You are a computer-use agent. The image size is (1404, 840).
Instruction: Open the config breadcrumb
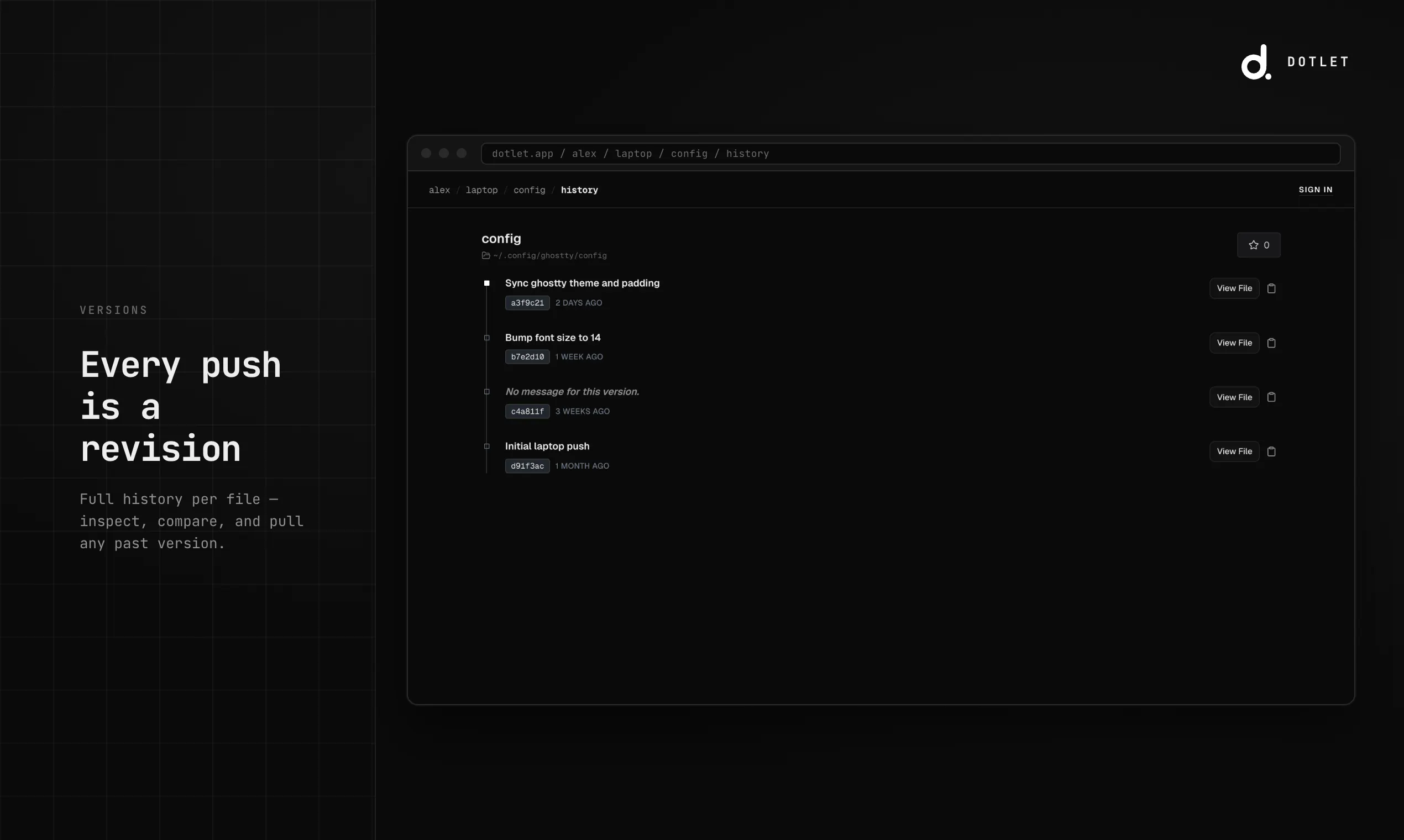pyautogui.click(x=530, y=190)
